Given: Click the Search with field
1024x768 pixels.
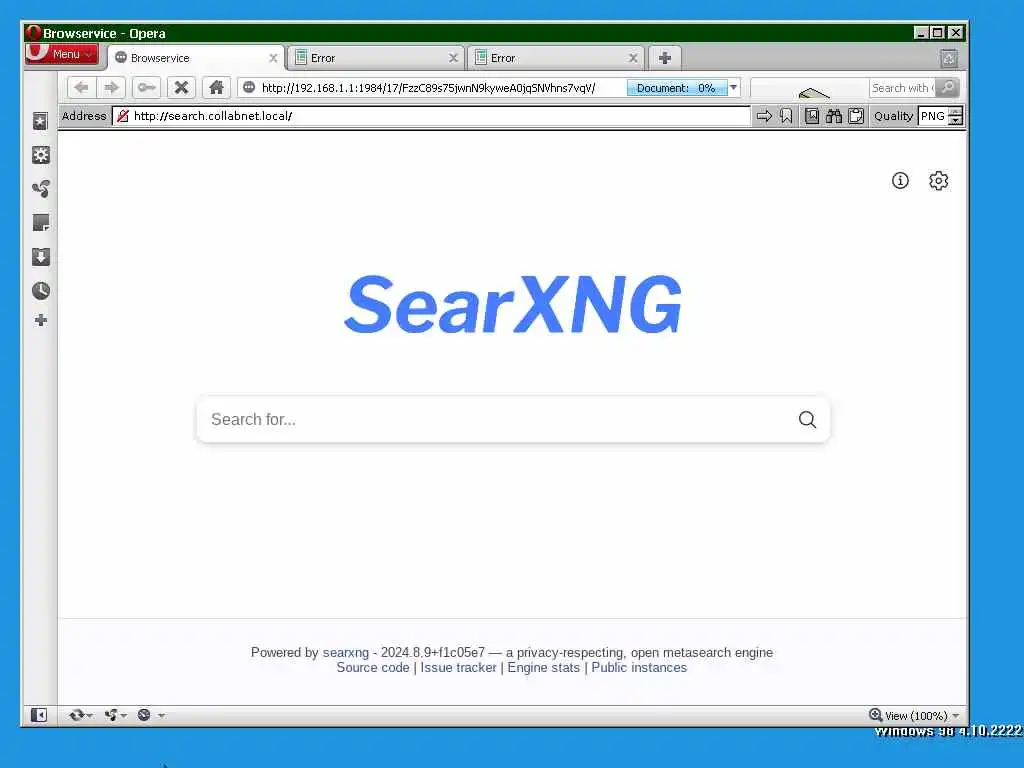Looking at the screenshot, I should click(x=902, y=88).
